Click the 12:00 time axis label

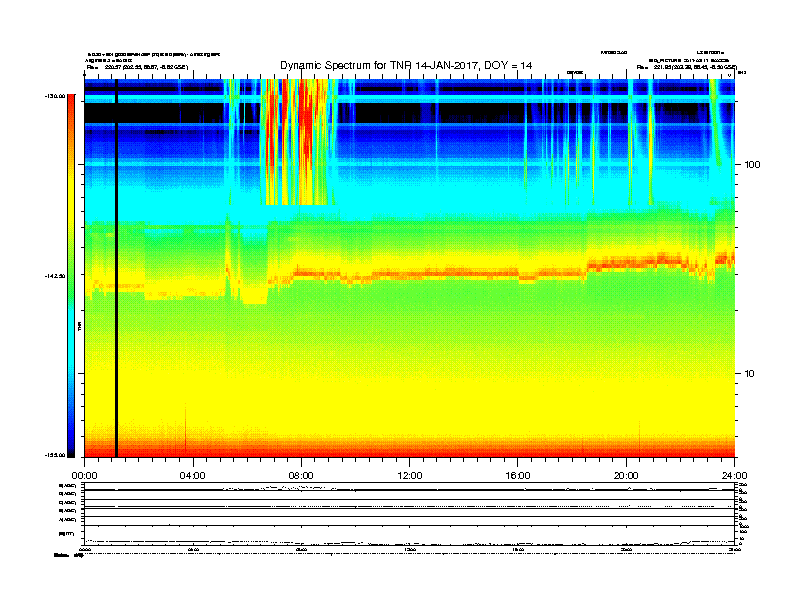[x=410, y=476]
